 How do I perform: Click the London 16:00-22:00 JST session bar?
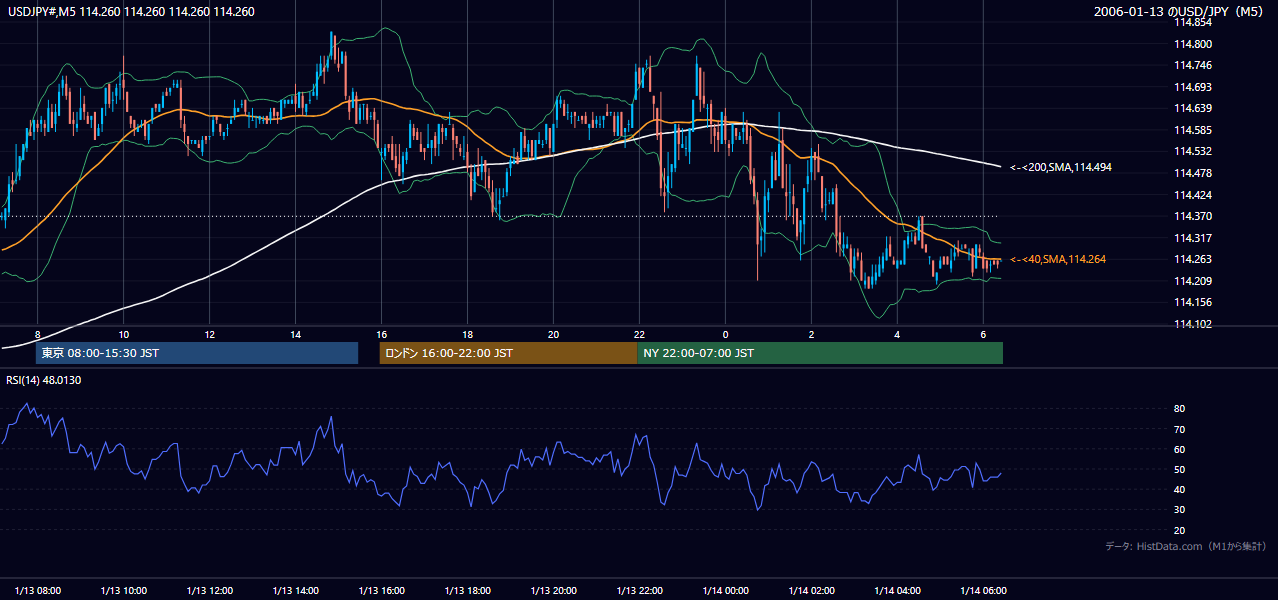[508, 353]
